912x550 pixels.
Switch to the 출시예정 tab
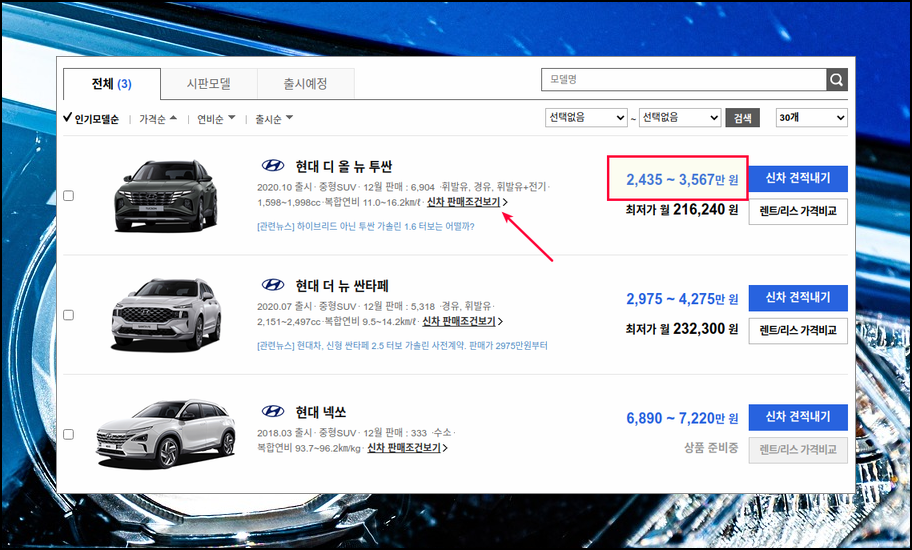point(305,84)
